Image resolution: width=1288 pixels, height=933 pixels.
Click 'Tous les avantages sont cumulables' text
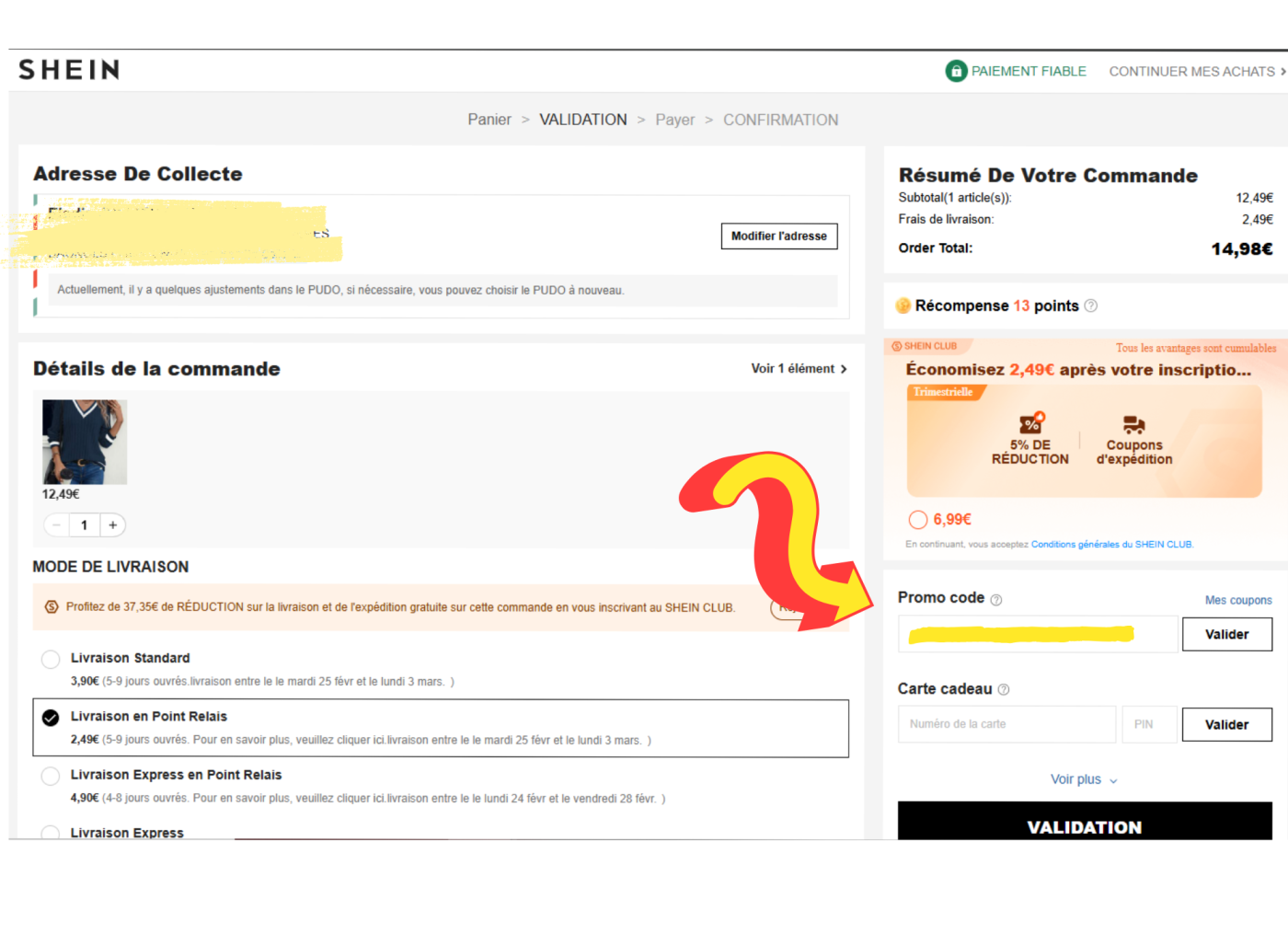(1196, 348)
